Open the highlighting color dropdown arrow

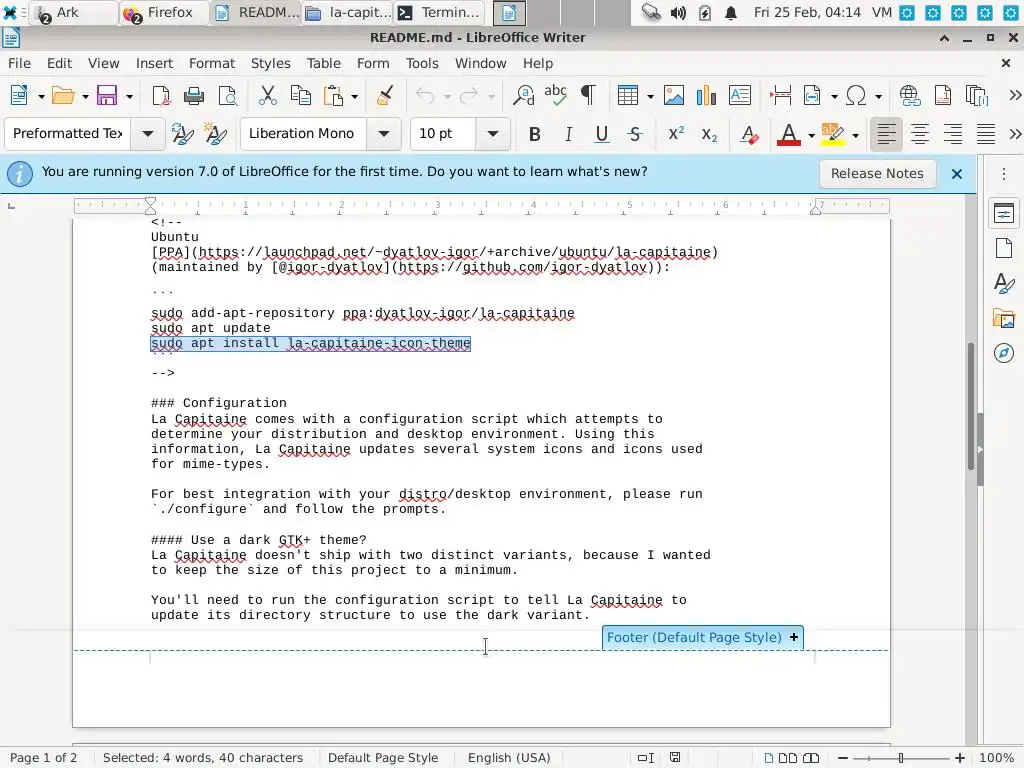pos(855,135)
